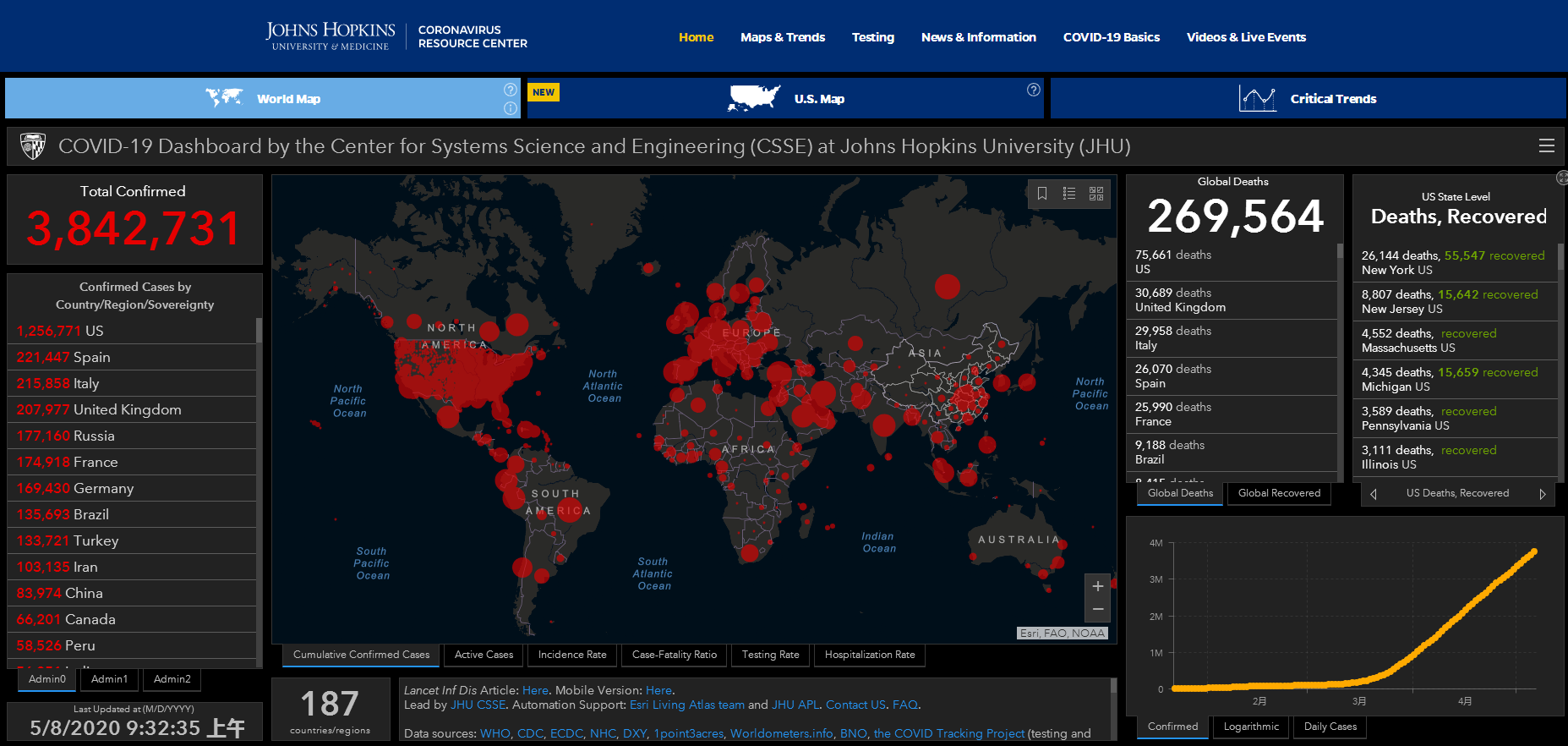Open the dashboard hamburger menu
The height and width of the screenshot is (746, 1568).
click(1546, 146)
